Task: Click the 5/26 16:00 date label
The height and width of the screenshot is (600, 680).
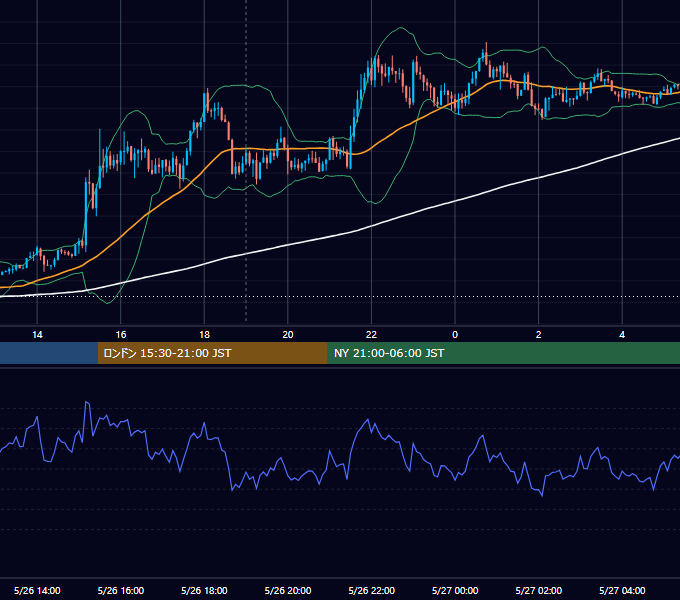Action: 121,590
